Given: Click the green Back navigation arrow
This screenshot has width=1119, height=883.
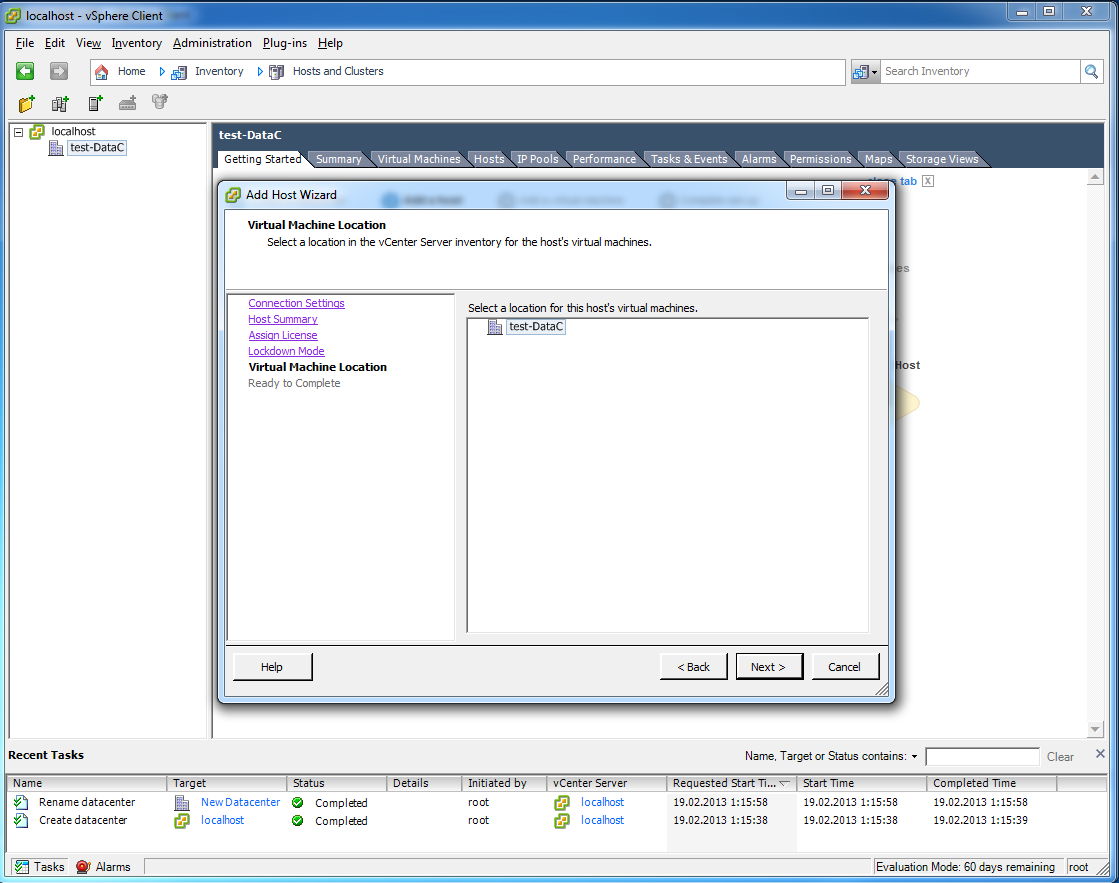Looking at the screenshot, I should point(25,71).
